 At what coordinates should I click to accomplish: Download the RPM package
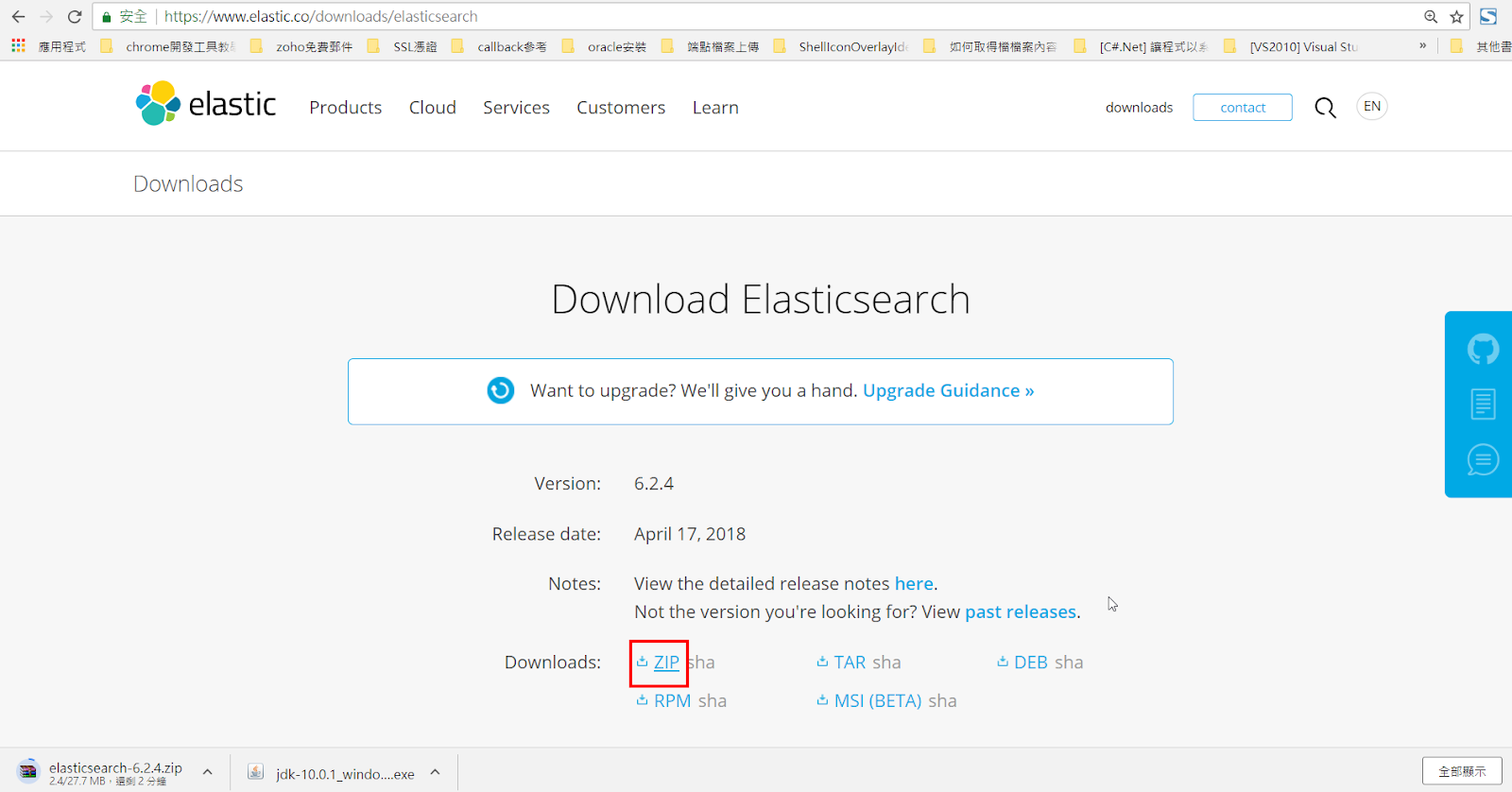[x=663, y=700]
